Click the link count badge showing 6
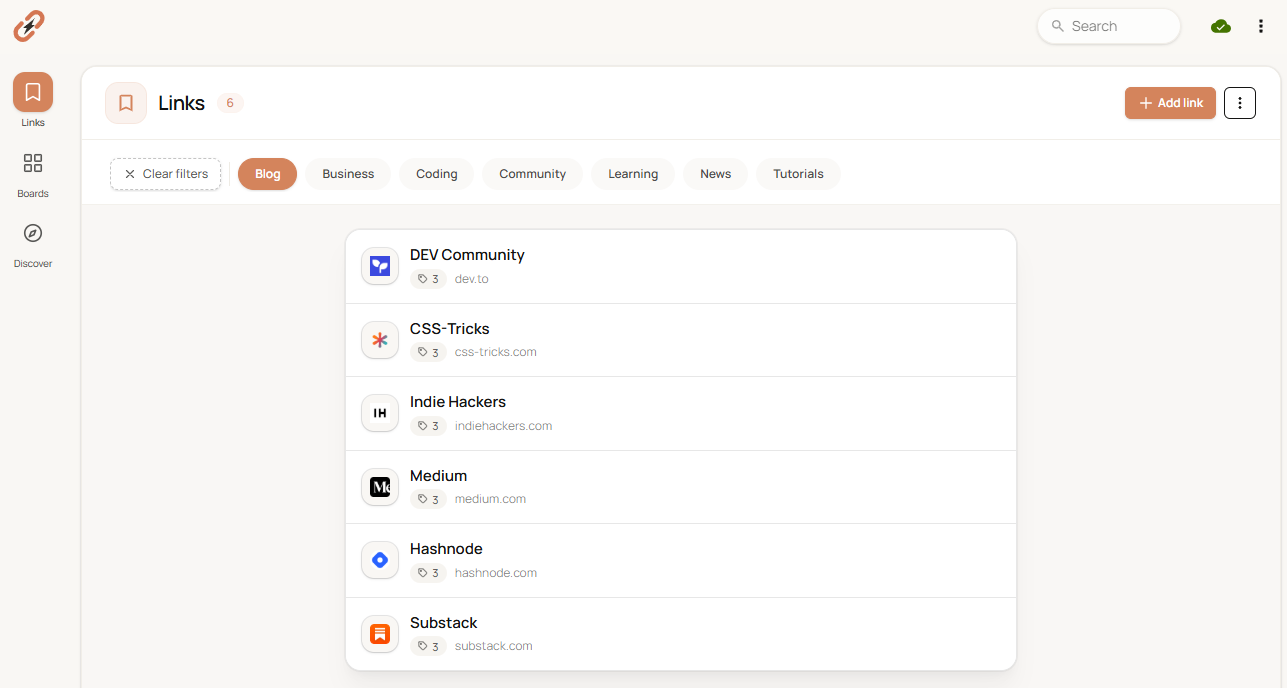Image resolution: width=1287 pixels, height=688 pixels. click(x=230, y=103)
